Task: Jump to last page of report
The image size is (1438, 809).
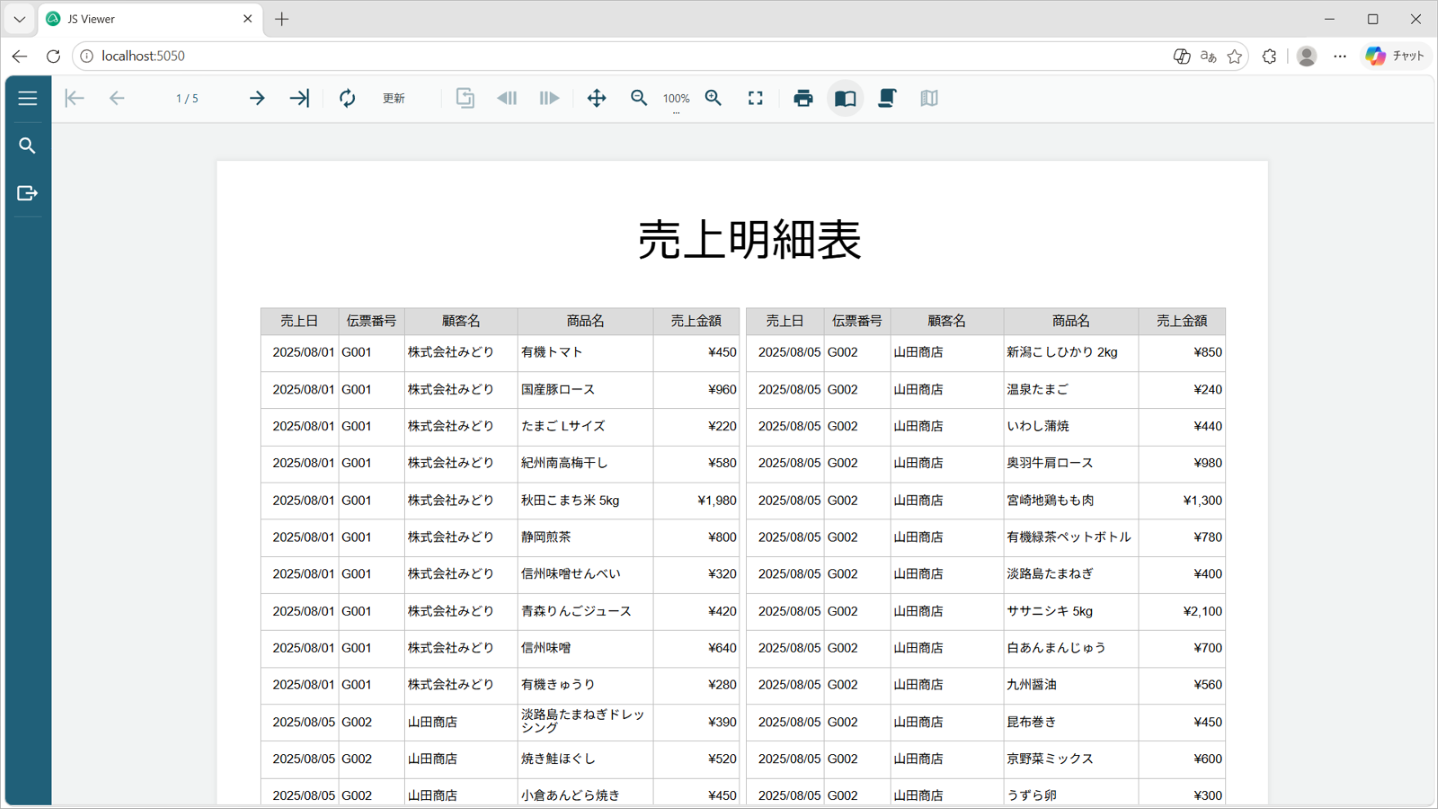Action: click(x=299, y=98)
